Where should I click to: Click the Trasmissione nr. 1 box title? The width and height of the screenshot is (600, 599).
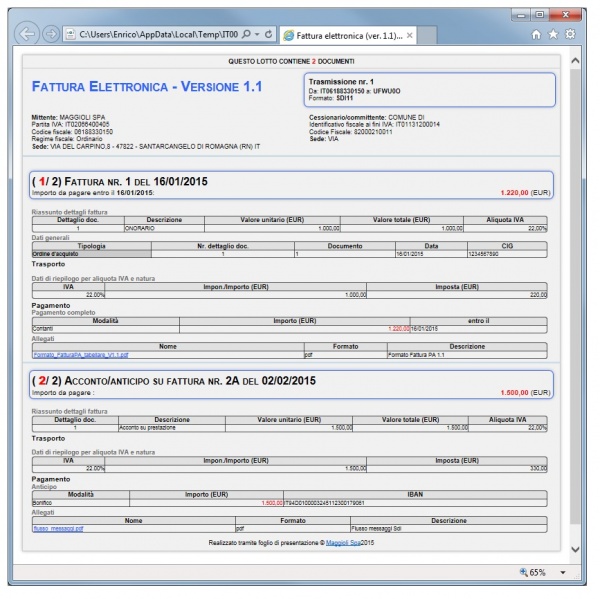(341, 82)
